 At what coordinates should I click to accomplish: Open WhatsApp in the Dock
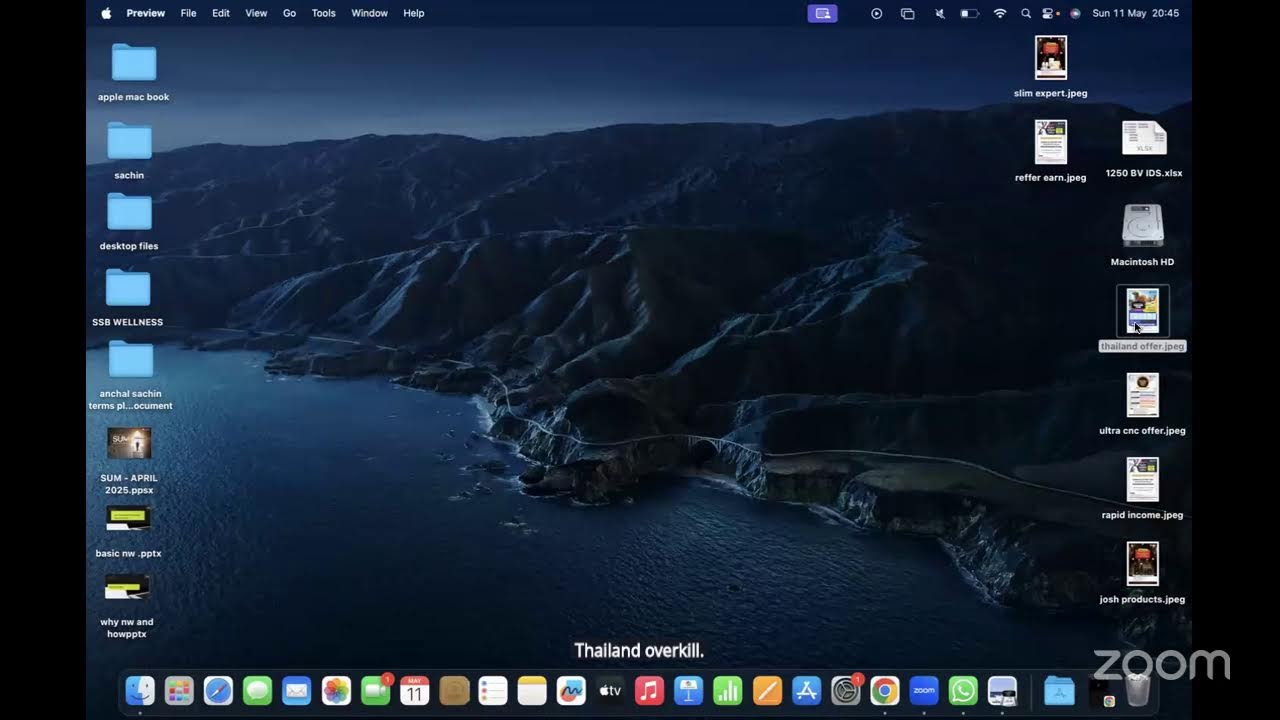(963, 690)
